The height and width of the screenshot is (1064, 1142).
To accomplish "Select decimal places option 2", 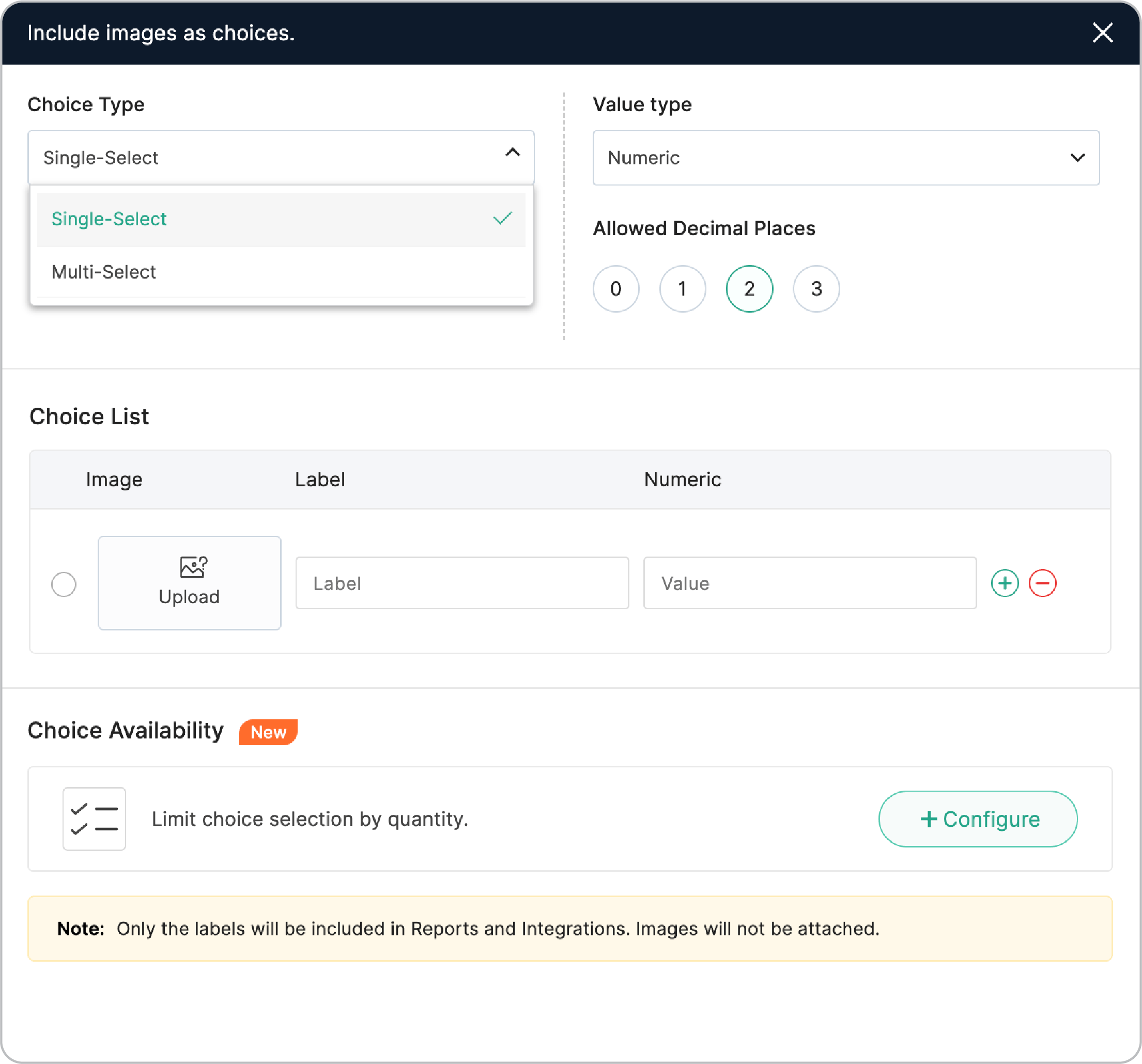I will point(749,288).
